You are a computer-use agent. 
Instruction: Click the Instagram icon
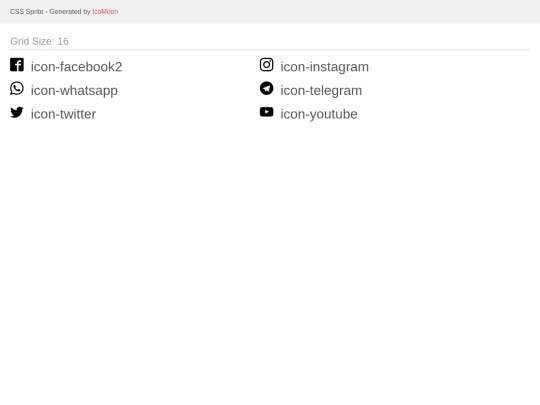267,65
